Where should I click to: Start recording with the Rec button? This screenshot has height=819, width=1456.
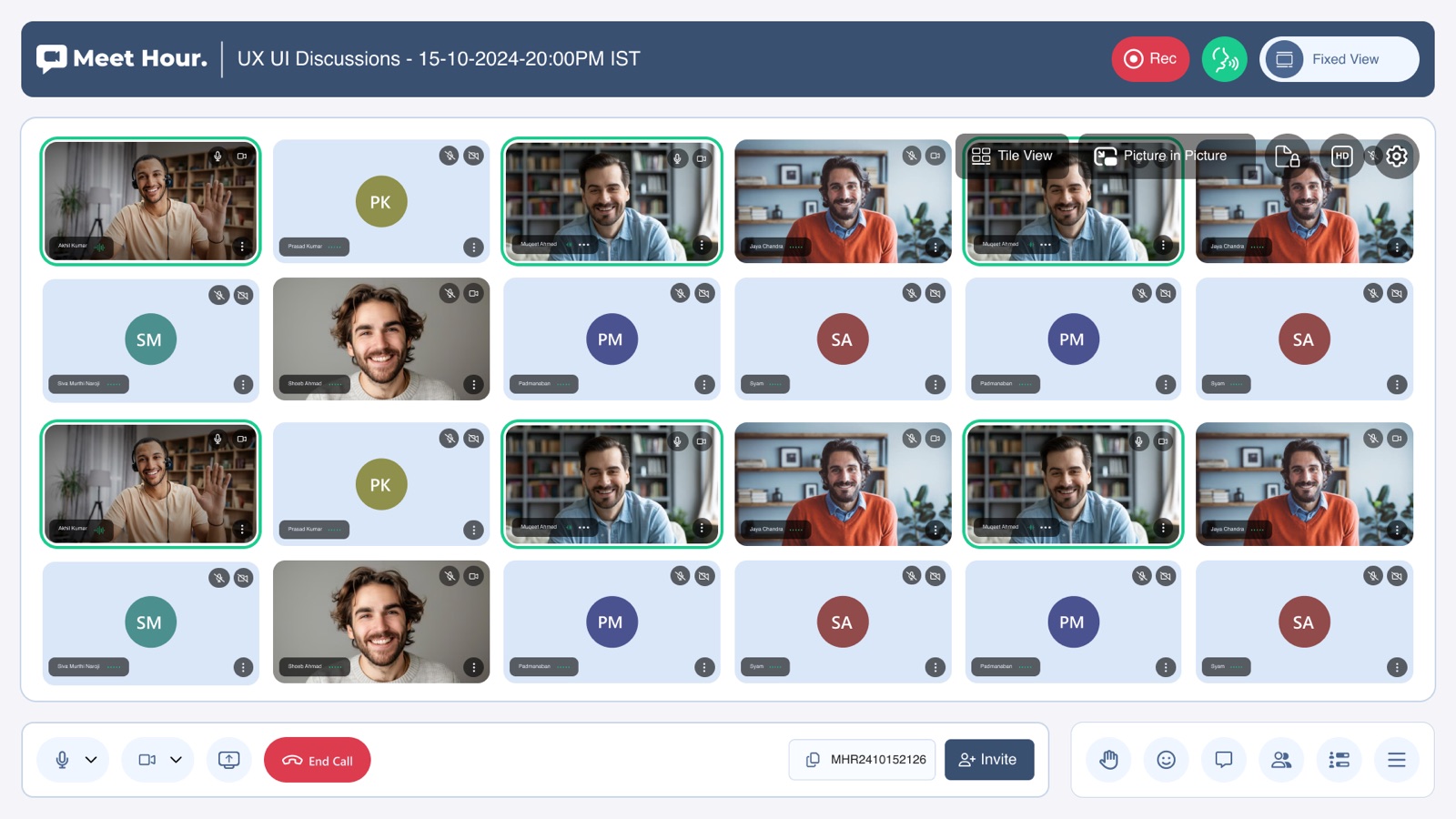(1150, 59)
